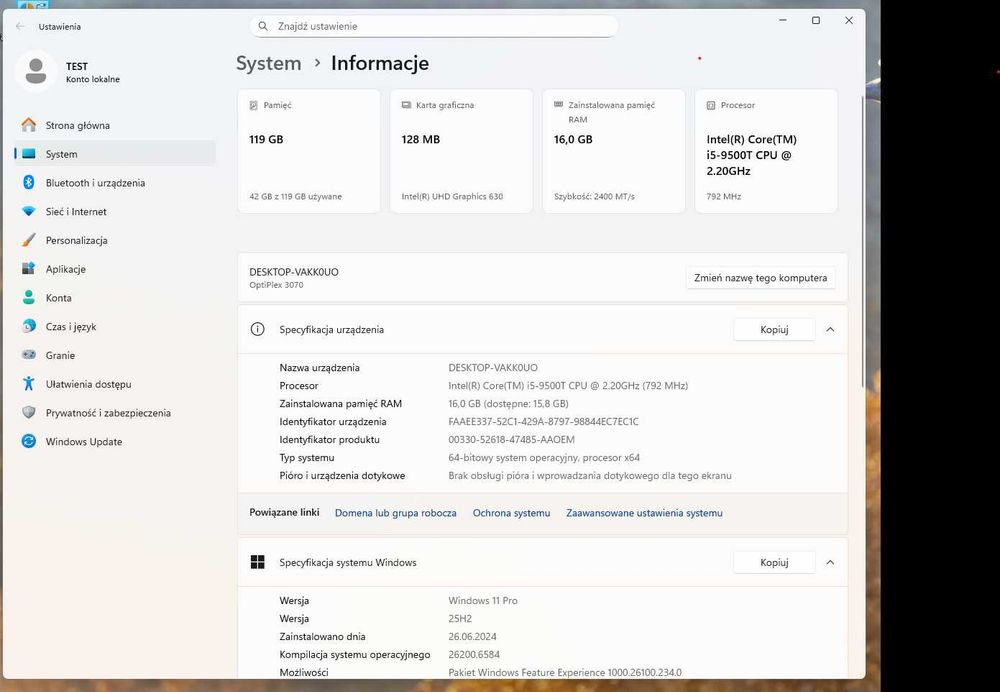The width and height of the screenshot is (1000, 692).
Task: Click OptiPlex 3070 model text
Action: pyautogui.click(x=276, y=285)
